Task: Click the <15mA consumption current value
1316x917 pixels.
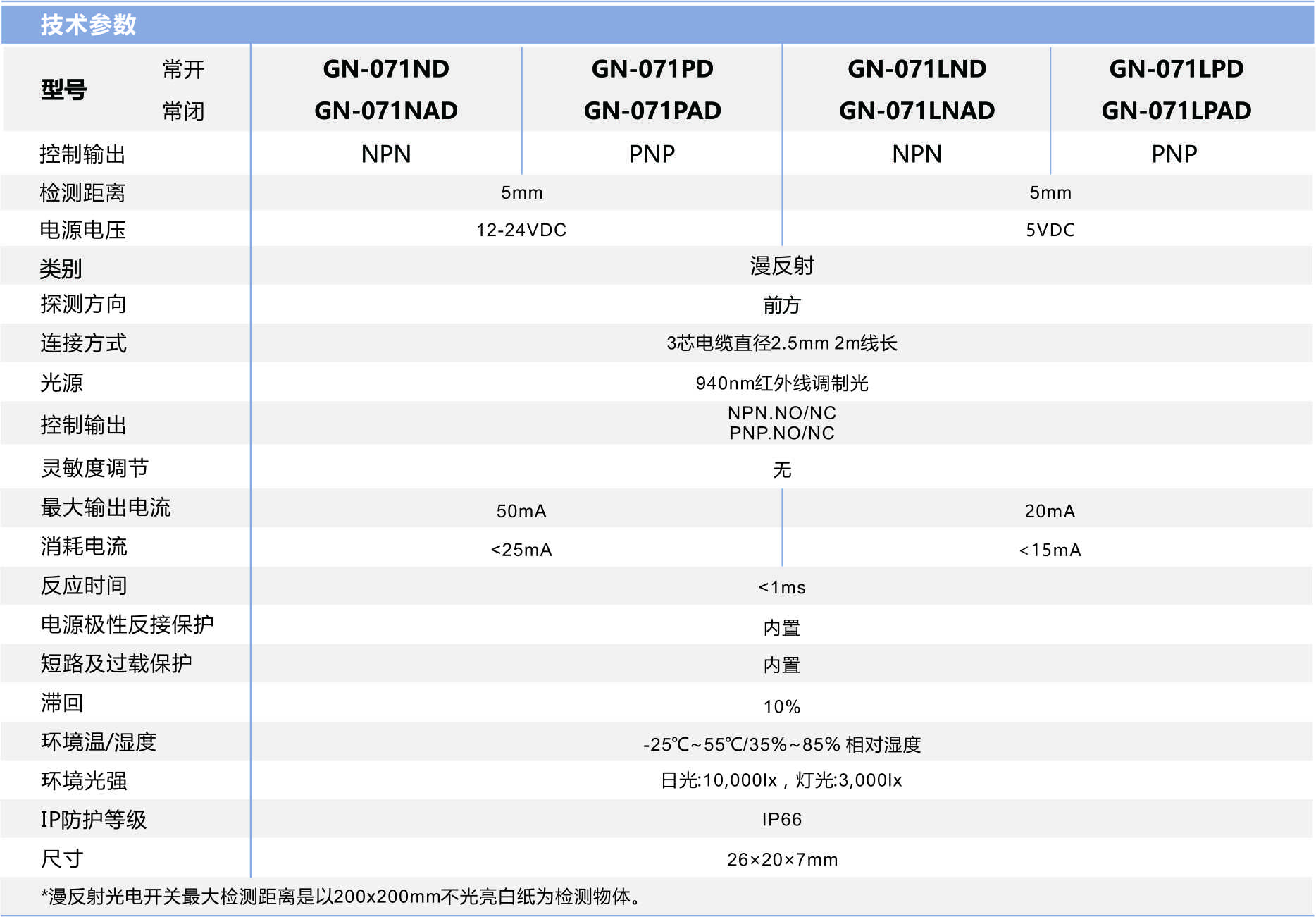Action: tap(1050, 550)
